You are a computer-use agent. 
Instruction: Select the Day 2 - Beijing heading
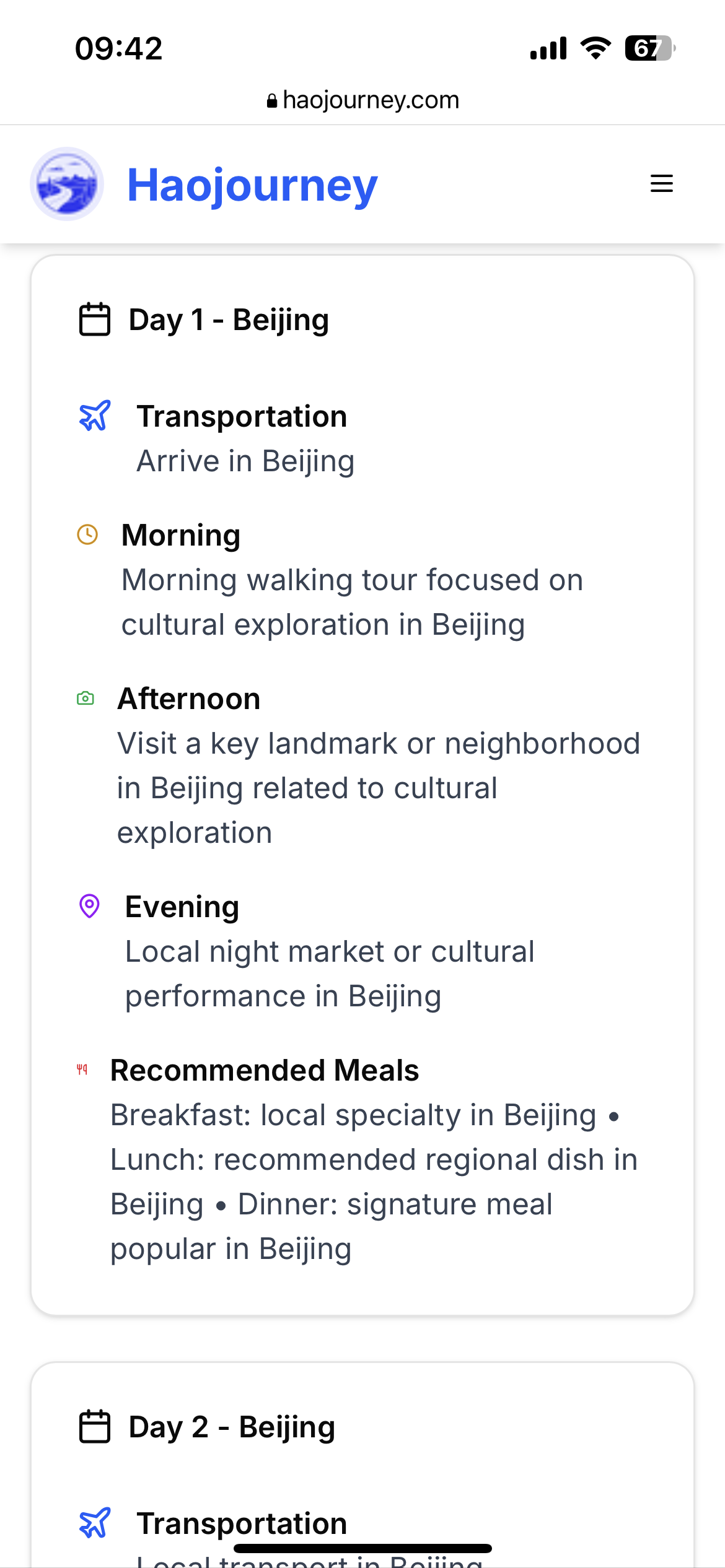coord(232,1427)
